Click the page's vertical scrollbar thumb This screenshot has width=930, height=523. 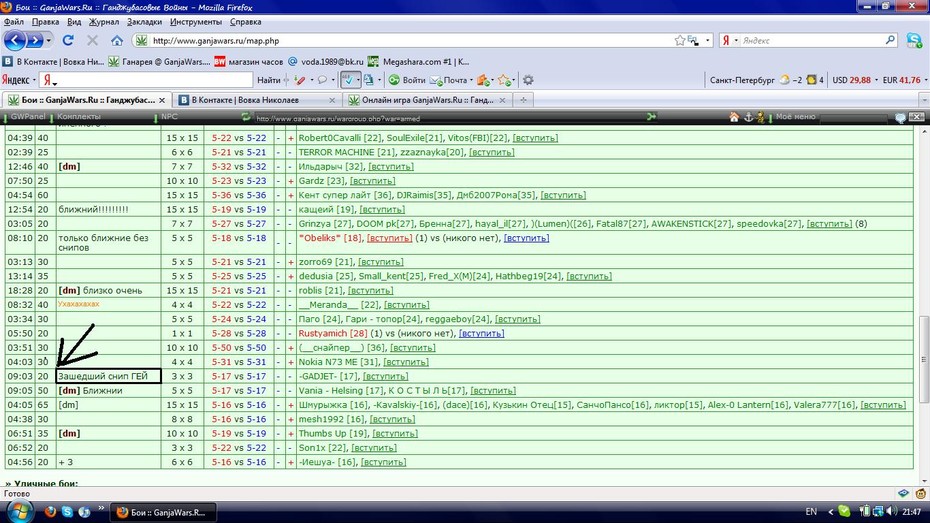(923, 359)
